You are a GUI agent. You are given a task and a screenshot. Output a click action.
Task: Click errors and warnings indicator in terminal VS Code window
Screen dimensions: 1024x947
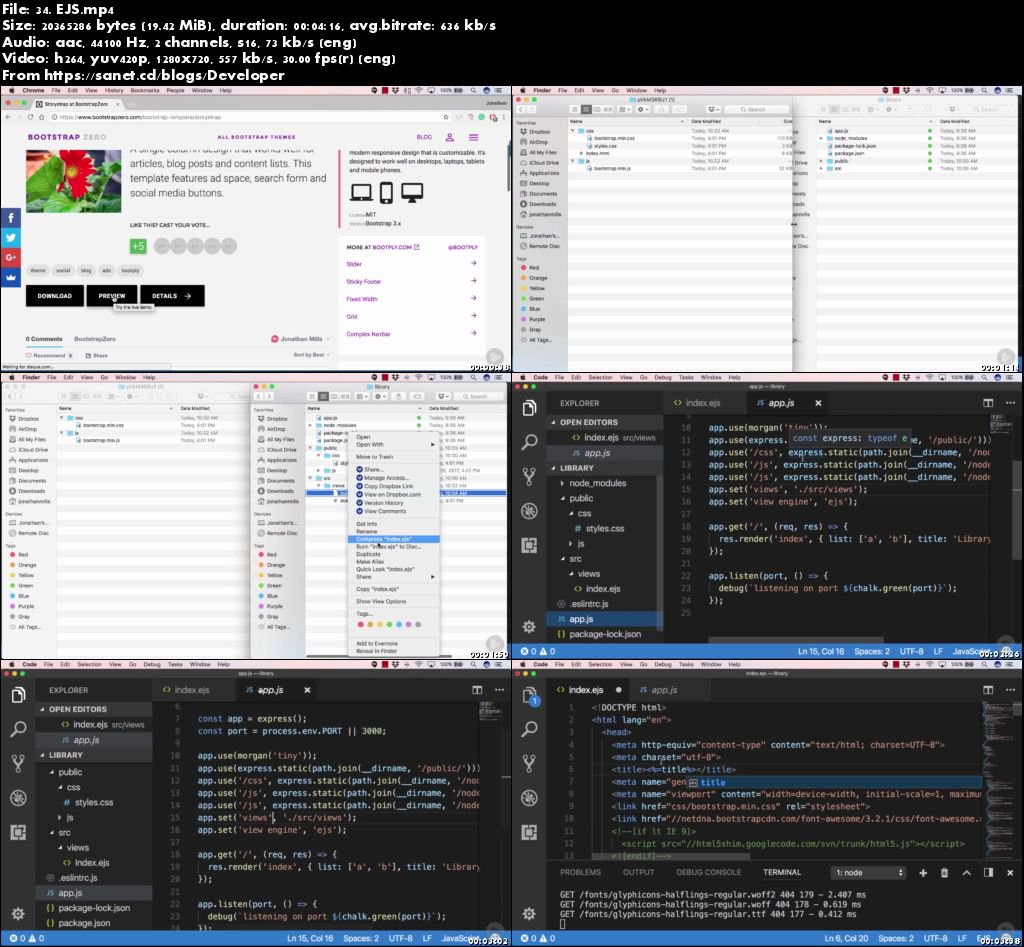[x=537, y=939]
